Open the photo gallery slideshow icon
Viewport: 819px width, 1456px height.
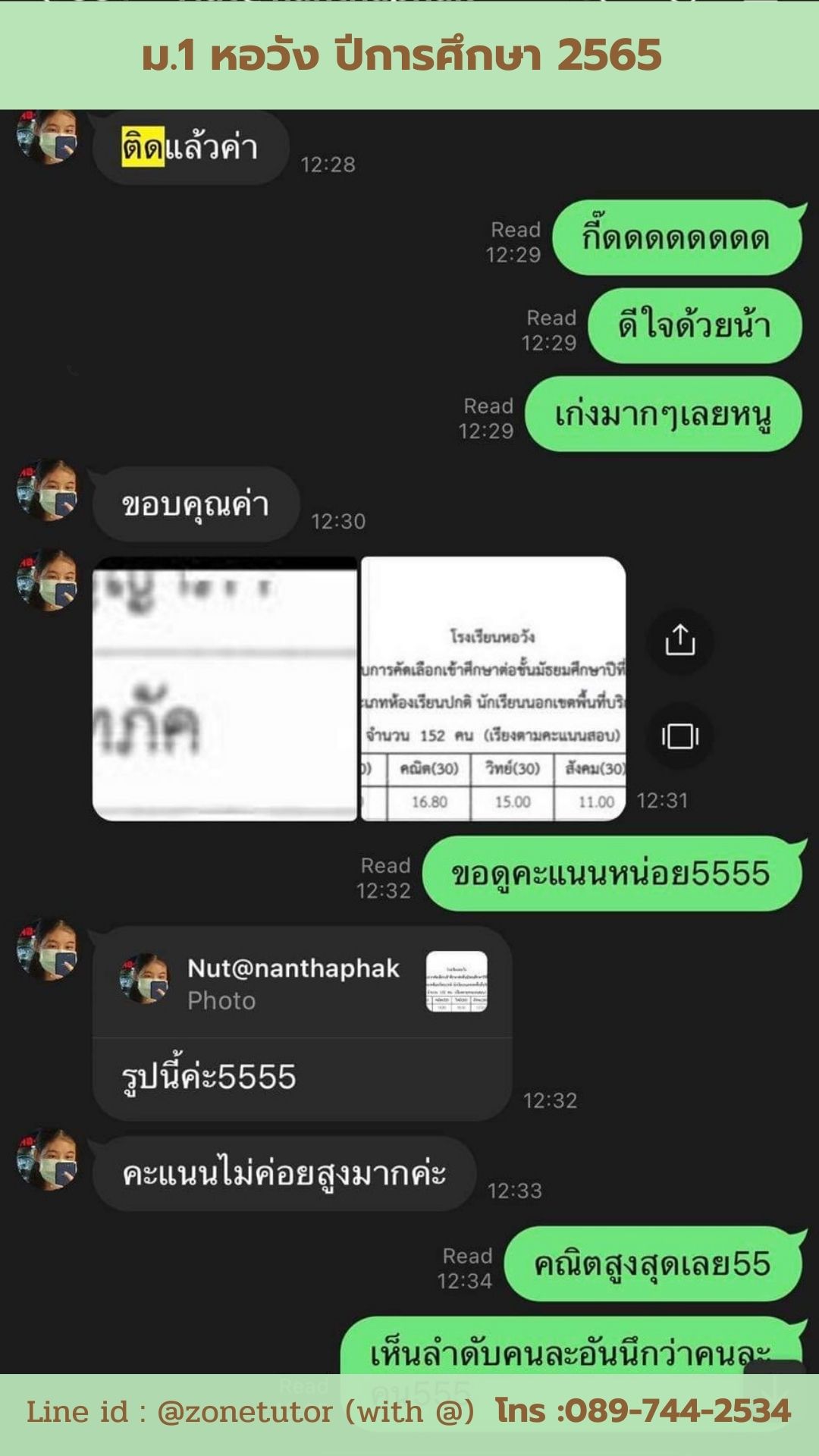679,736
